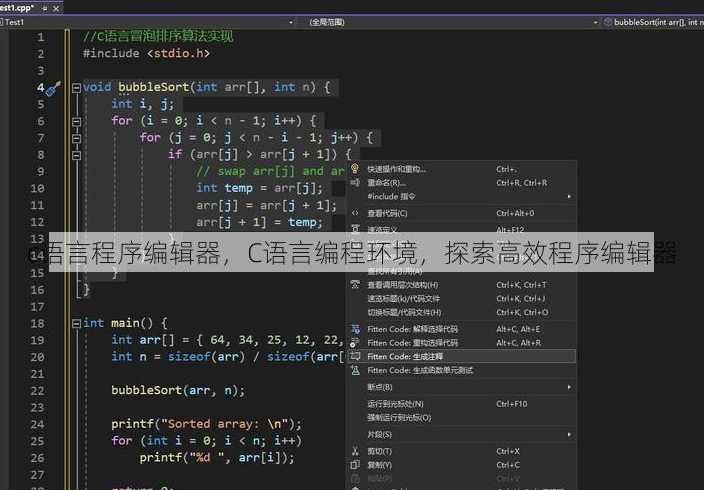Click 'arr[j] = arr[j + 1];' on line 11
Screen dimensions: 704x490
pos(266,205)
